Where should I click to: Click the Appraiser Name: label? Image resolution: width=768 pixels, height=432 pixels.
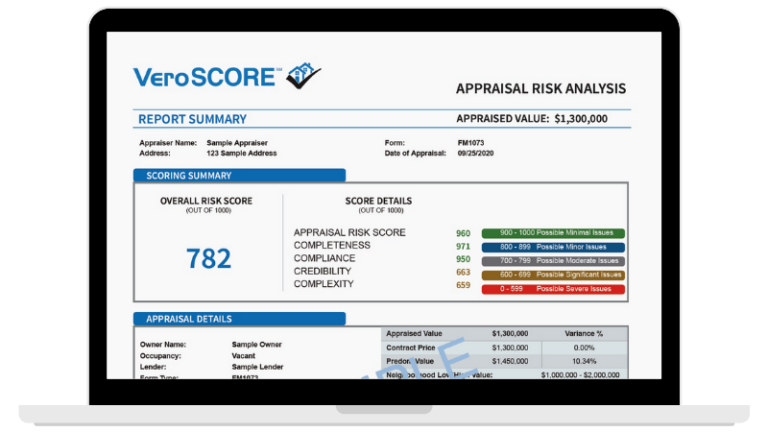tap(168, 143)
